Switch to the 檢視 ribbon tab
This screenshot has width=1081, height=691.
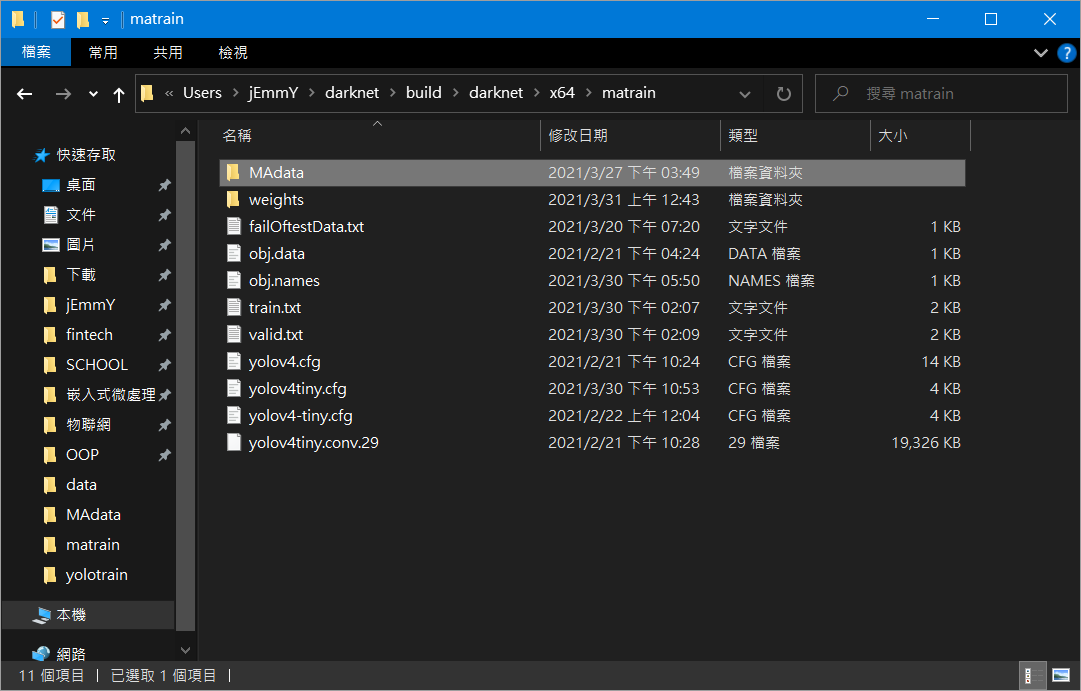pyautogui.click(x=233, y=52)
